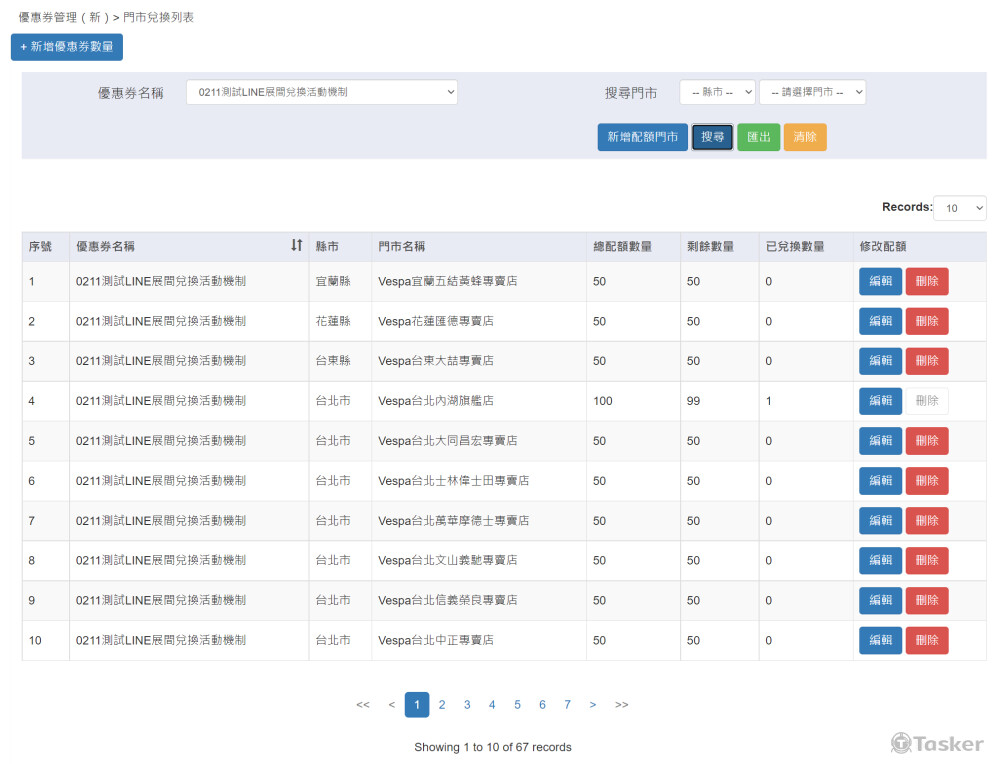
Task: Open the 請選擇門市 store dropdown
Action: point(812,92)
